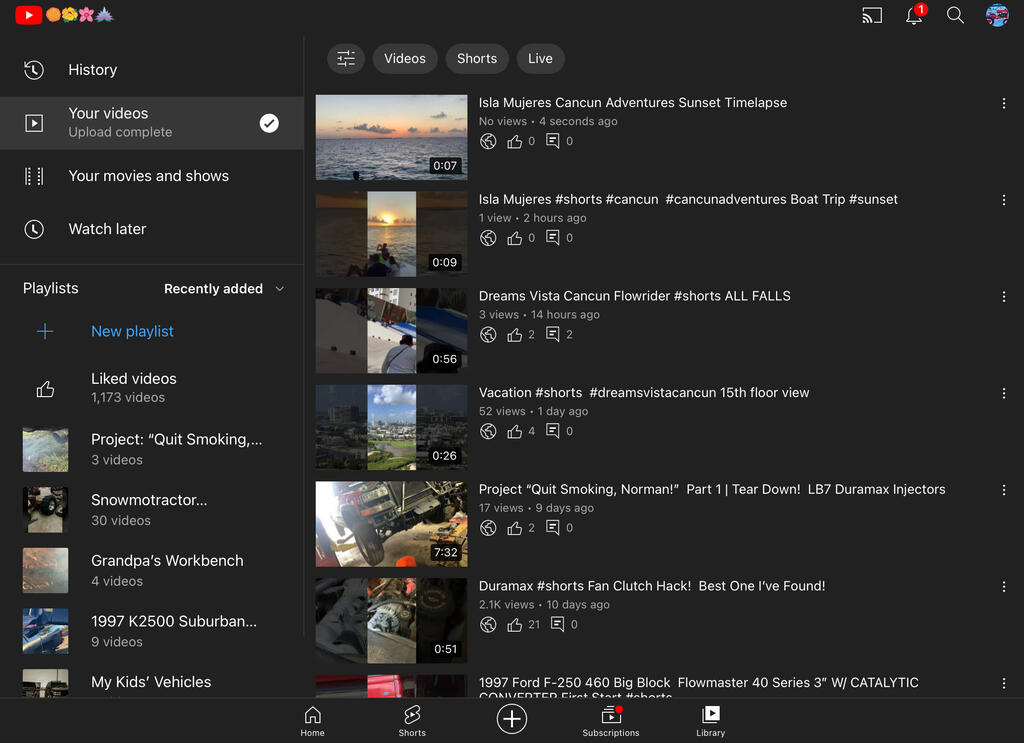1024x743 pixels.
Task: Open the video filters icon
Action: [346, 58]
